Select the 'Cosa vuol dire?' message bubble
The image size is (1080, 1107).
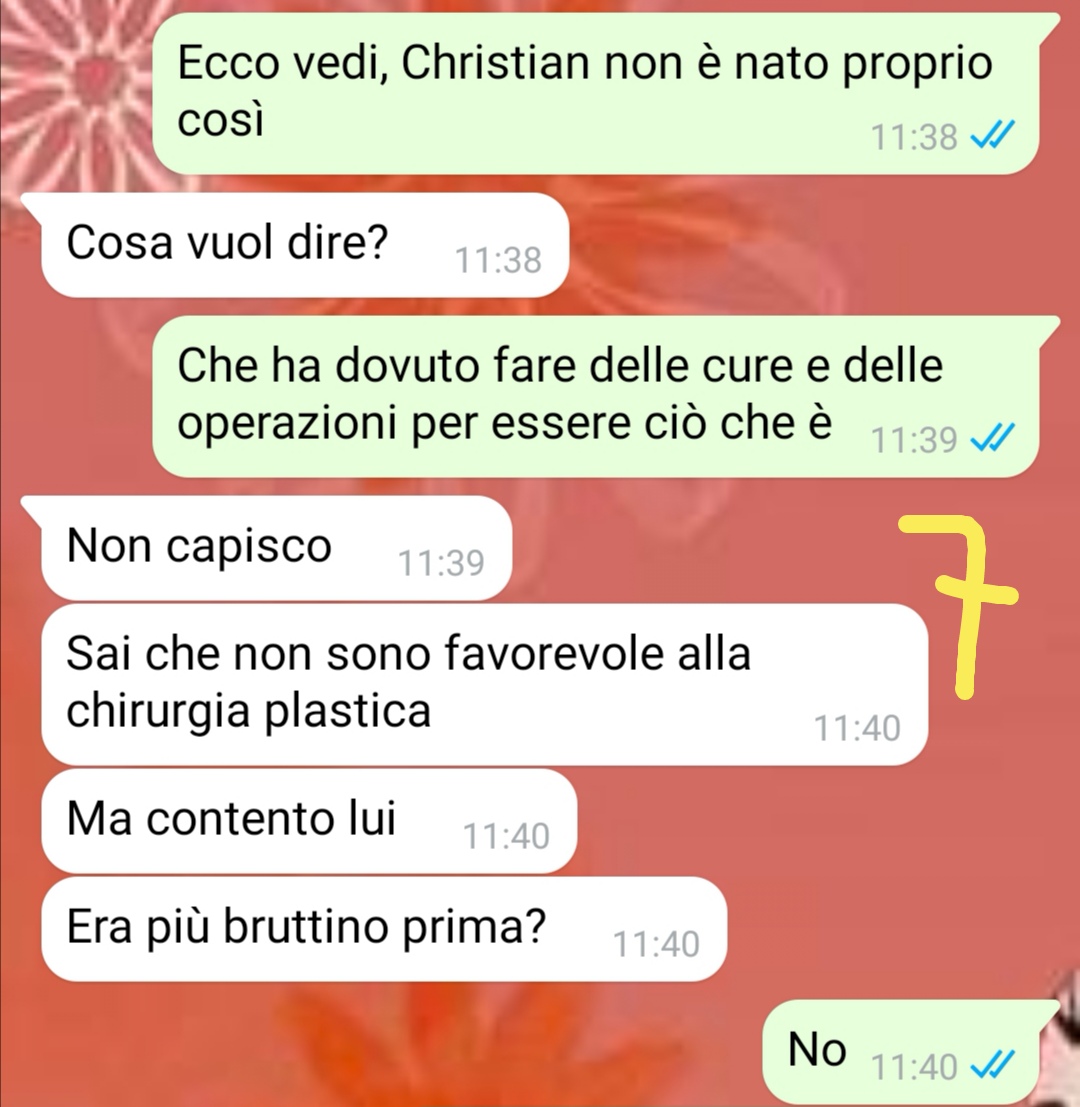(x=305, y=245)
